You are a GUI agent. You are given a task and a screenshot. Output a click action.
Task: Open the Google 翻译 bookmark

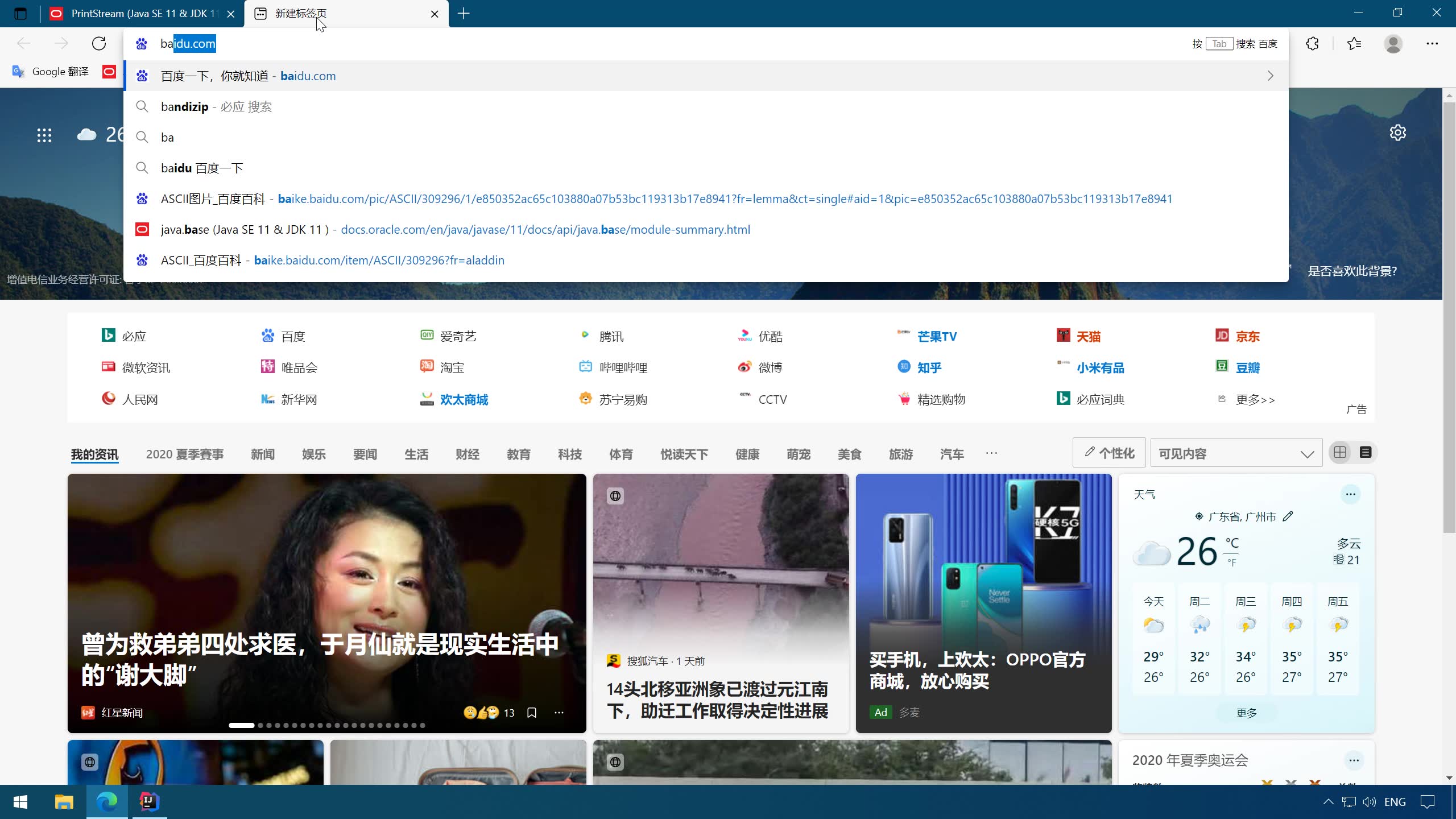click(51, 72)
